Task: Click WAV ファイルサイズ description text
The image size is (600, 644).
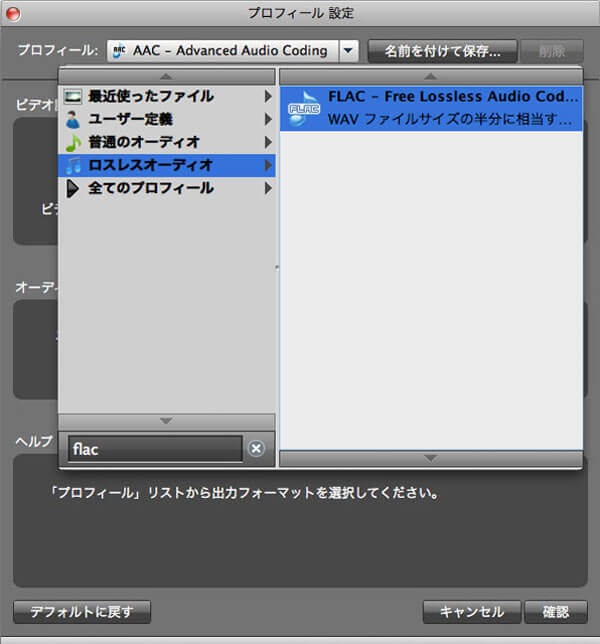Action: tap(450, 120)
